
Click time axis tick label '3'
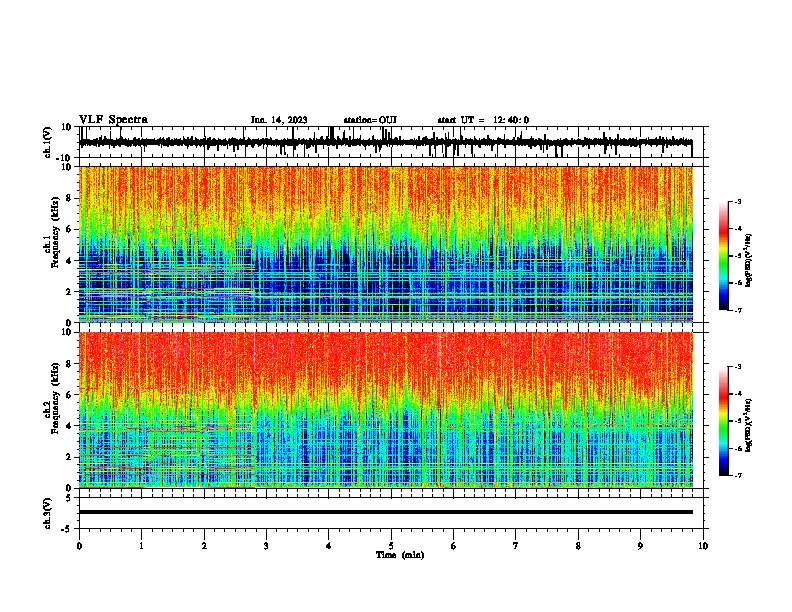[266, 546]
